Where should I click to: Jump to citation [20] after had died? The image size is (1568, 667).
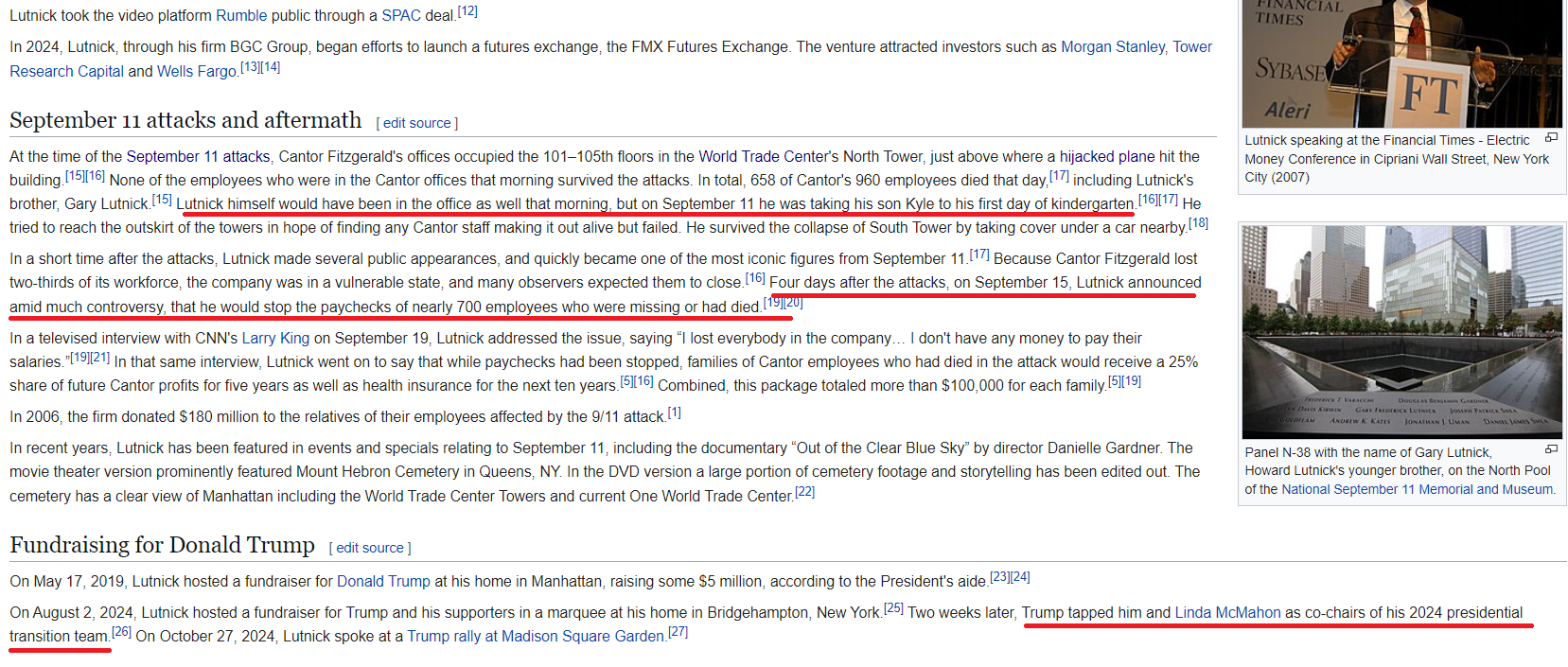point(793,302)
